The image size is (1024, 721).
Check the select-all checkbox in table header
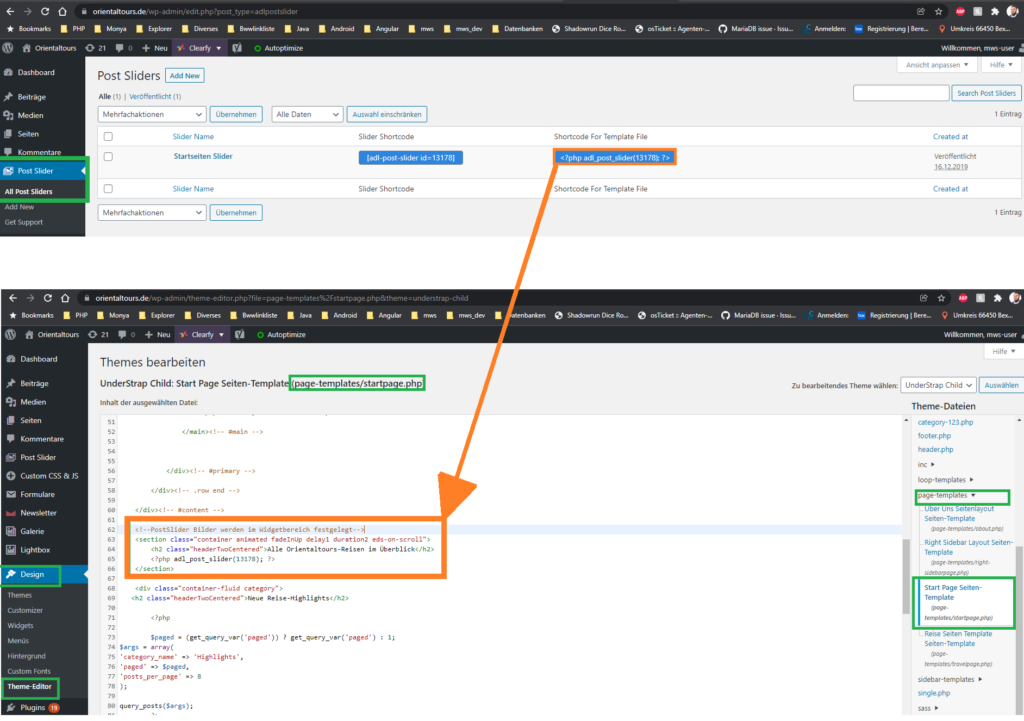click(x=108, y=137)
